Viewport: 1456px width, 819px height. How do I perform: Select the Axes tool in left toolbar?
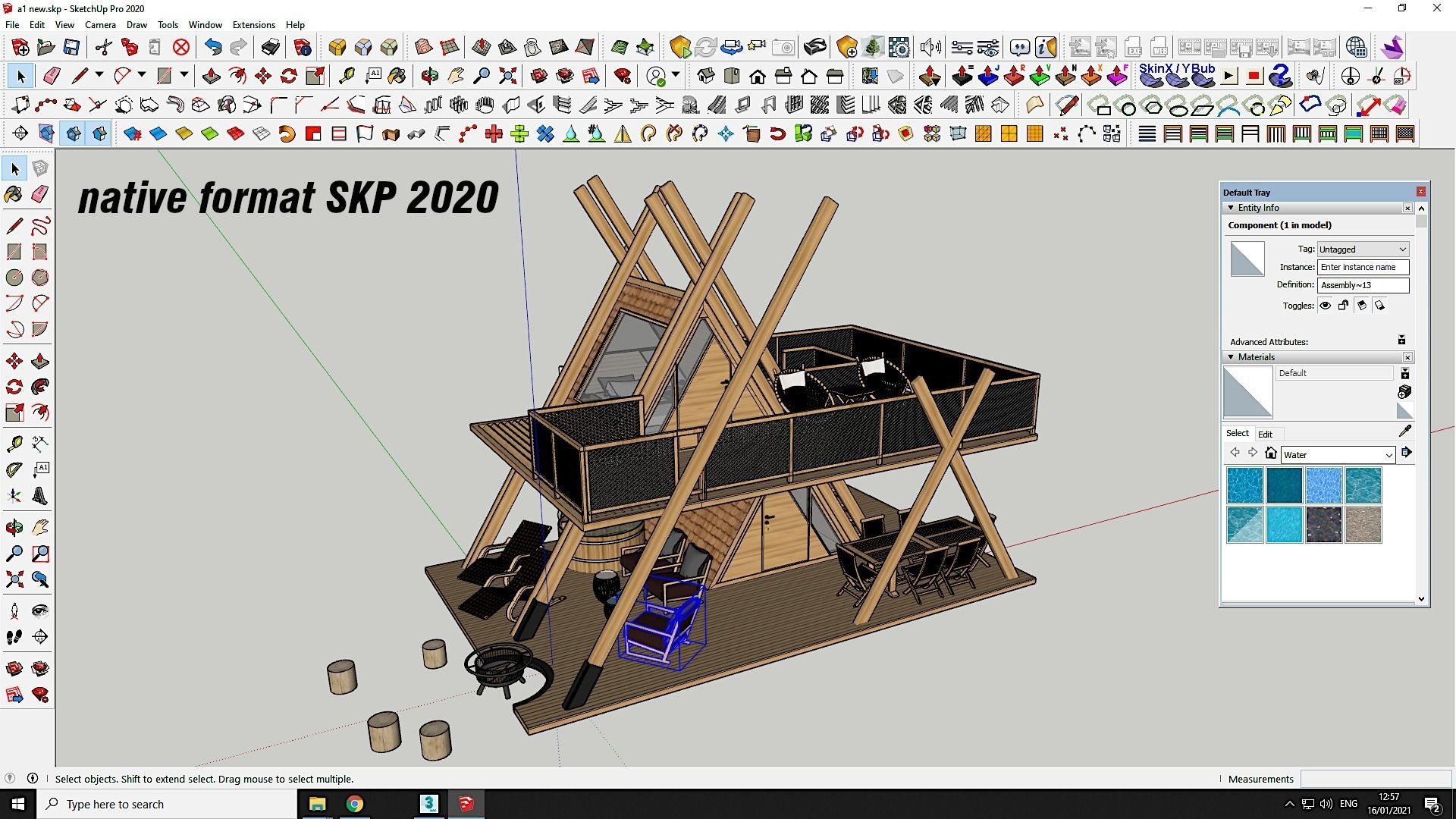14,496
